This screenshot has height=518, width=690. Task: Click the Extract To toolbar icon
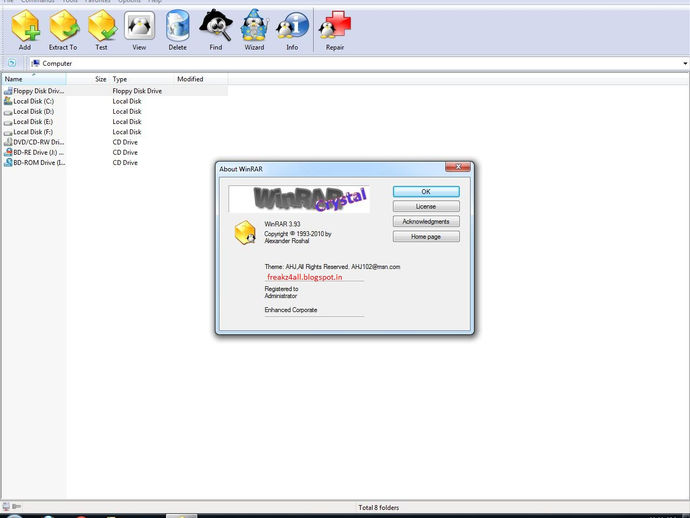click(63, 30)
